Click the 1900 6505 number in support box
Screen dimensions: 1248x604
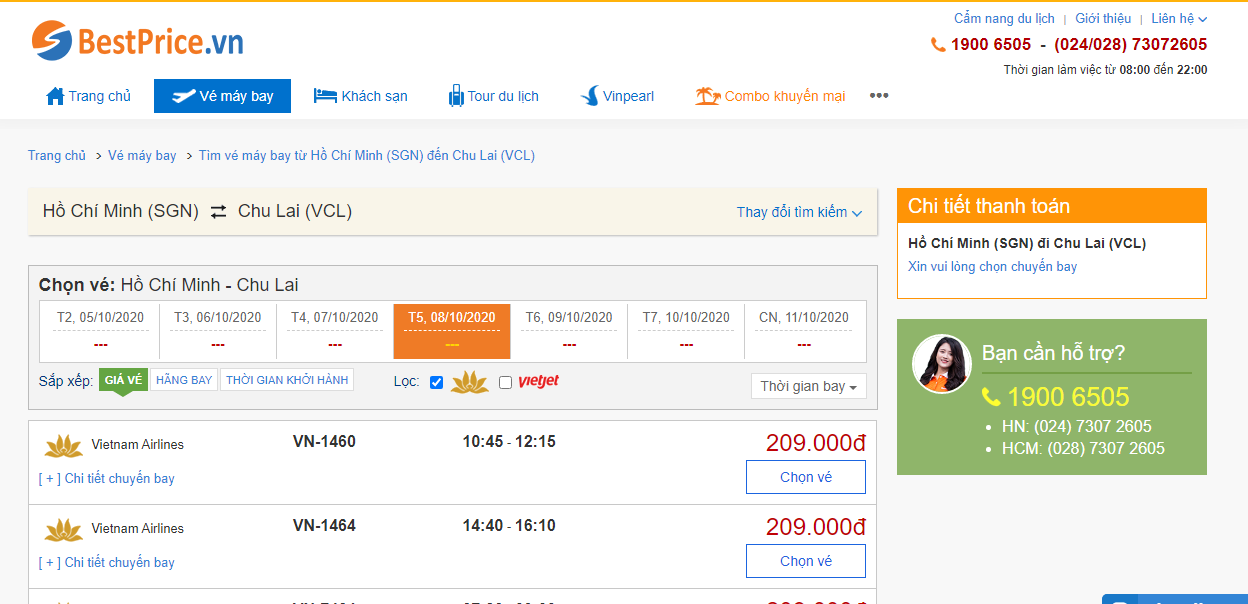1068,397
